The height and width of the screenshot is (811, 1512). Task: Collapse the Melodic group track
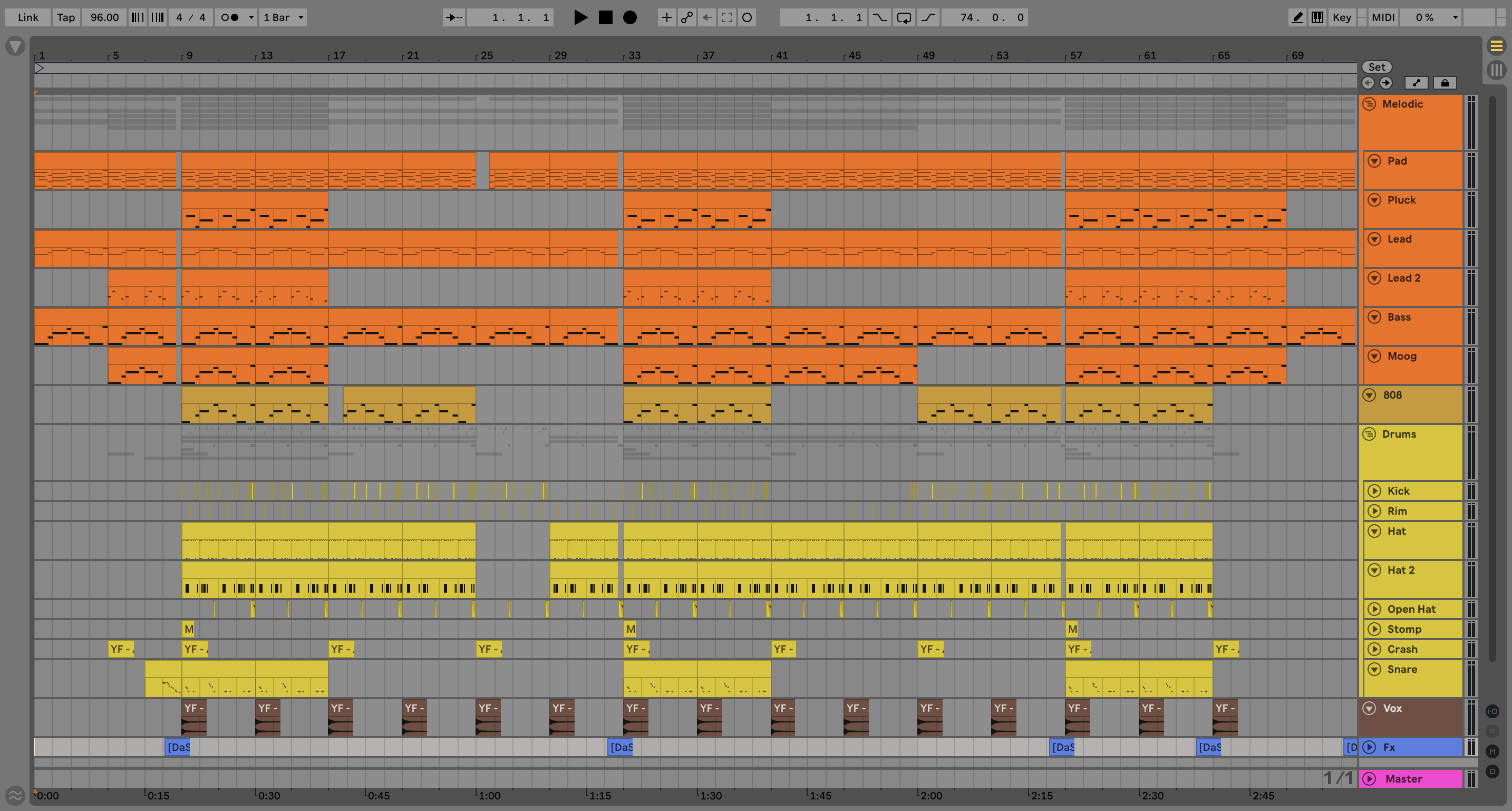[x=1369, y=104]
